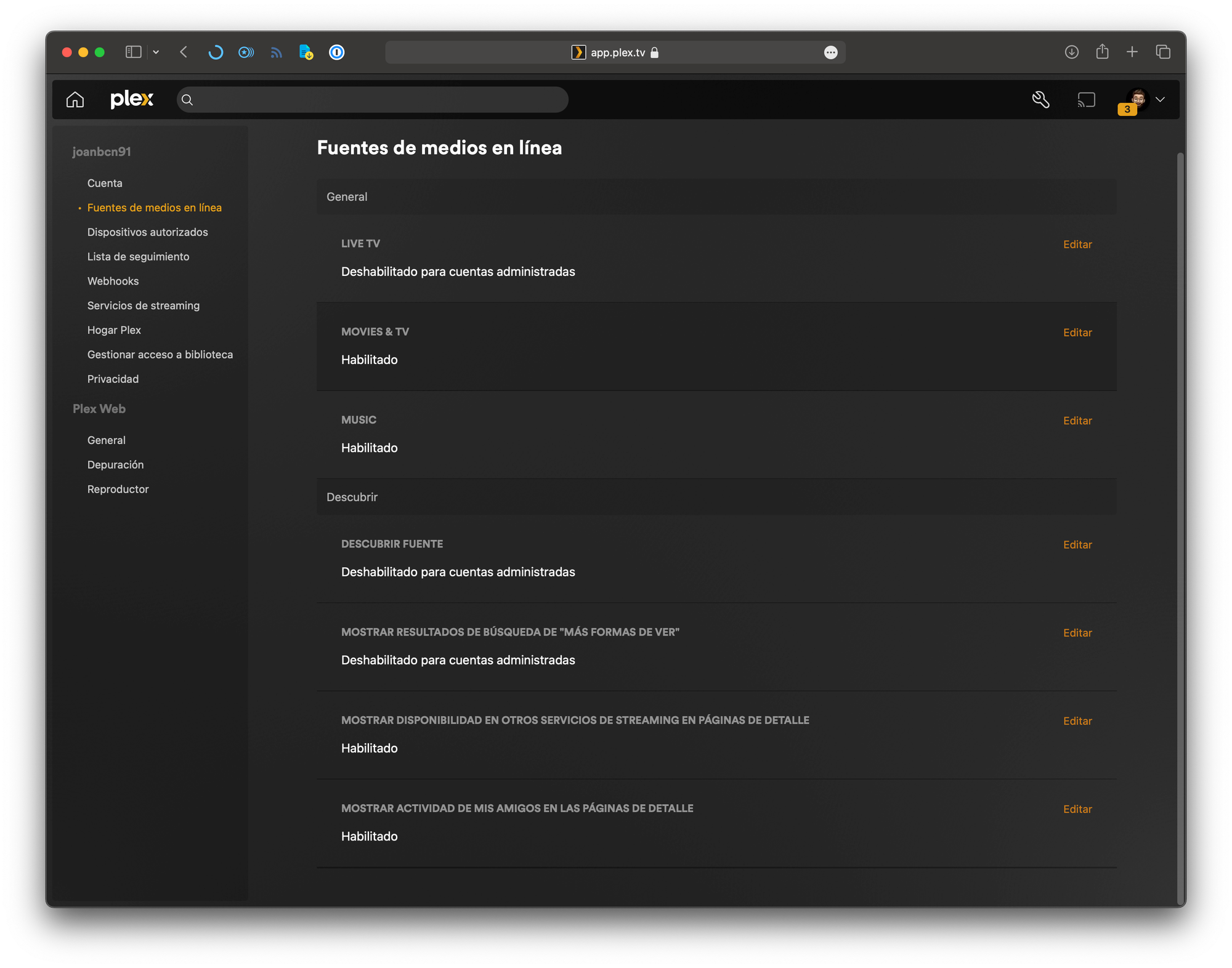
Task: Edit the Live TV setting
Action: pyautogui.click(x=1077, y=244)
